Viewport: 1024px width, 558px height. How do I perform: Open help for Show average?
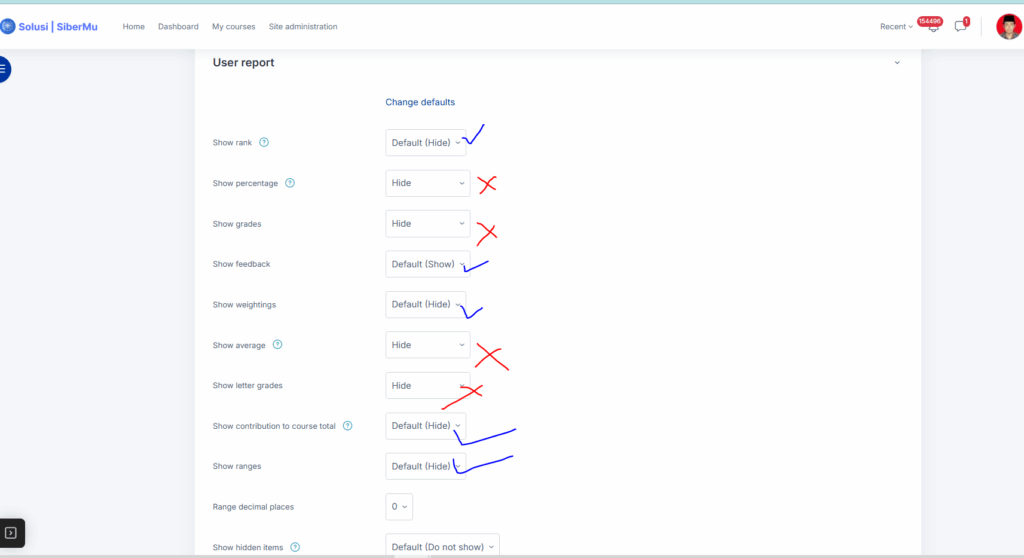point(278,345)
